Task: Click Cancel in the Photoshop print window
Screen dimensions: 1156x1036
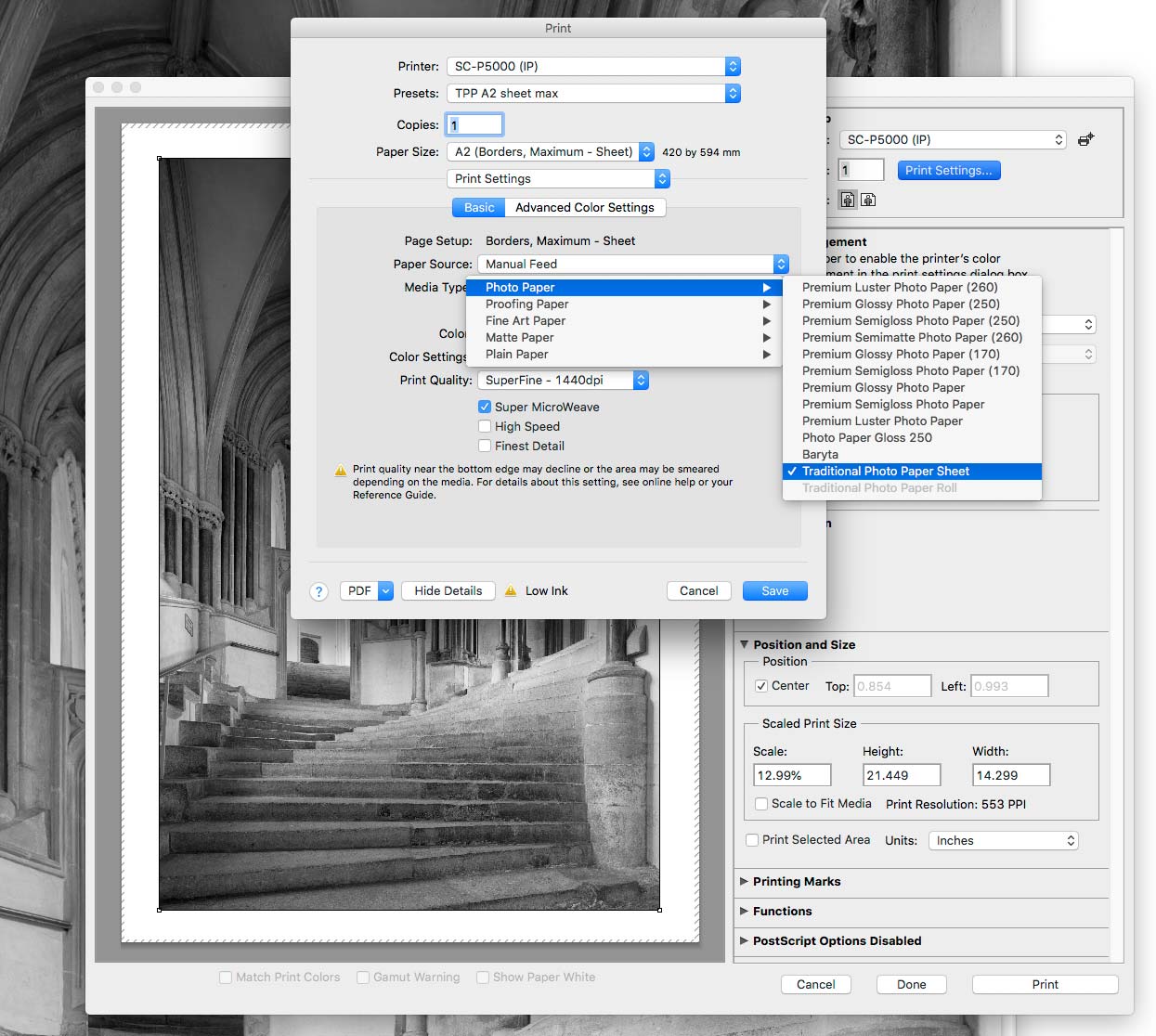Action: pyautogui.click(x=816, y=985)
